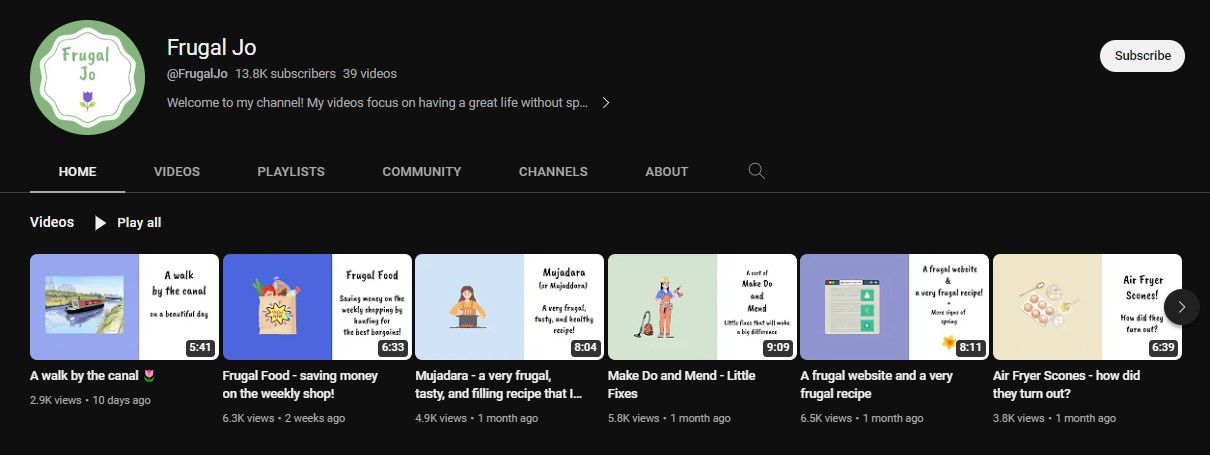Screen dimensions: 1210x455
Task: Click '2.9K views • 10 days ago' text
Action: tap(90, 400)
